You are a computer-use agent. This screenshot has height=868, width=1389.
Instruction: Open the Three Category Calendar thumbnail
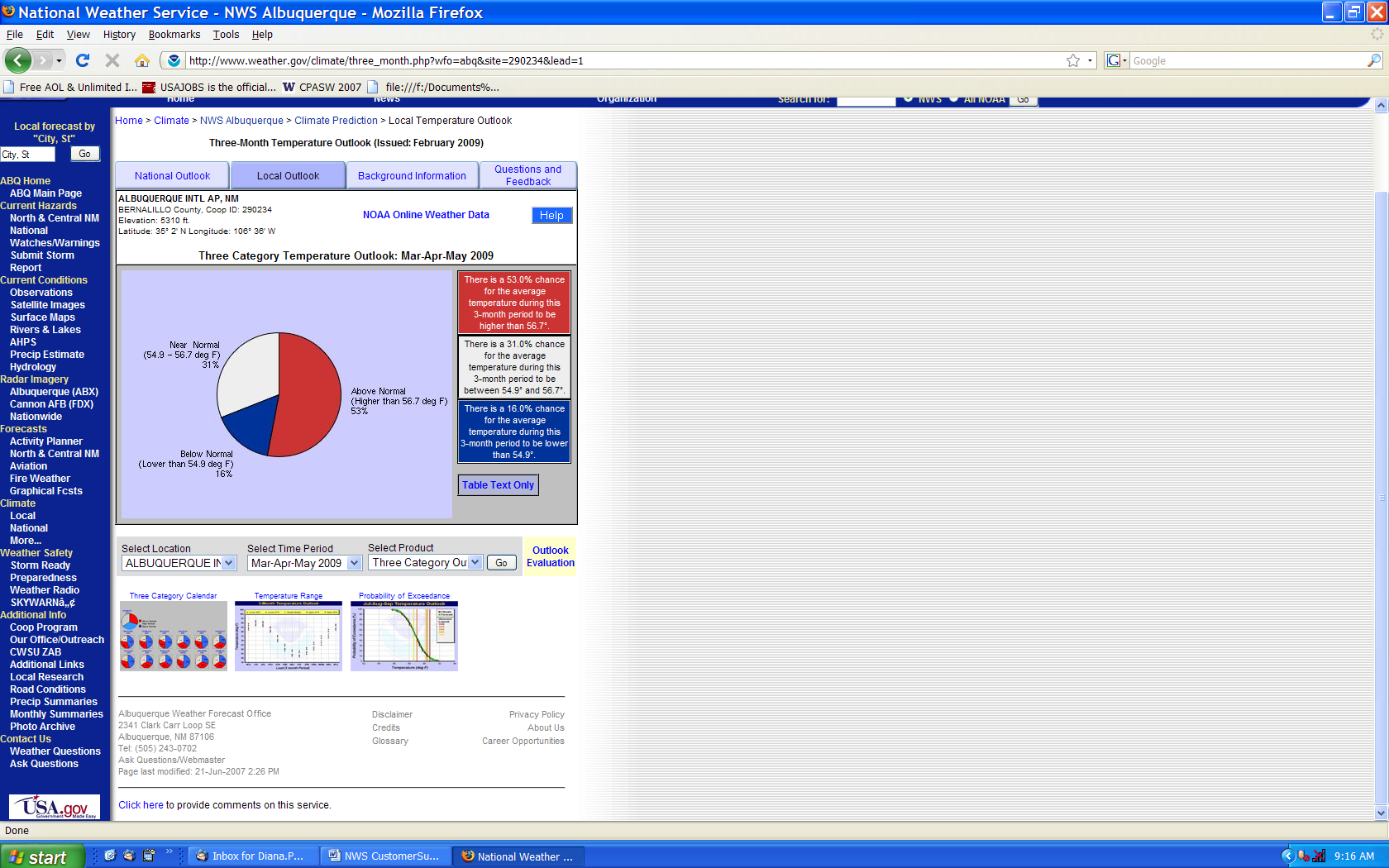[174, 635]
